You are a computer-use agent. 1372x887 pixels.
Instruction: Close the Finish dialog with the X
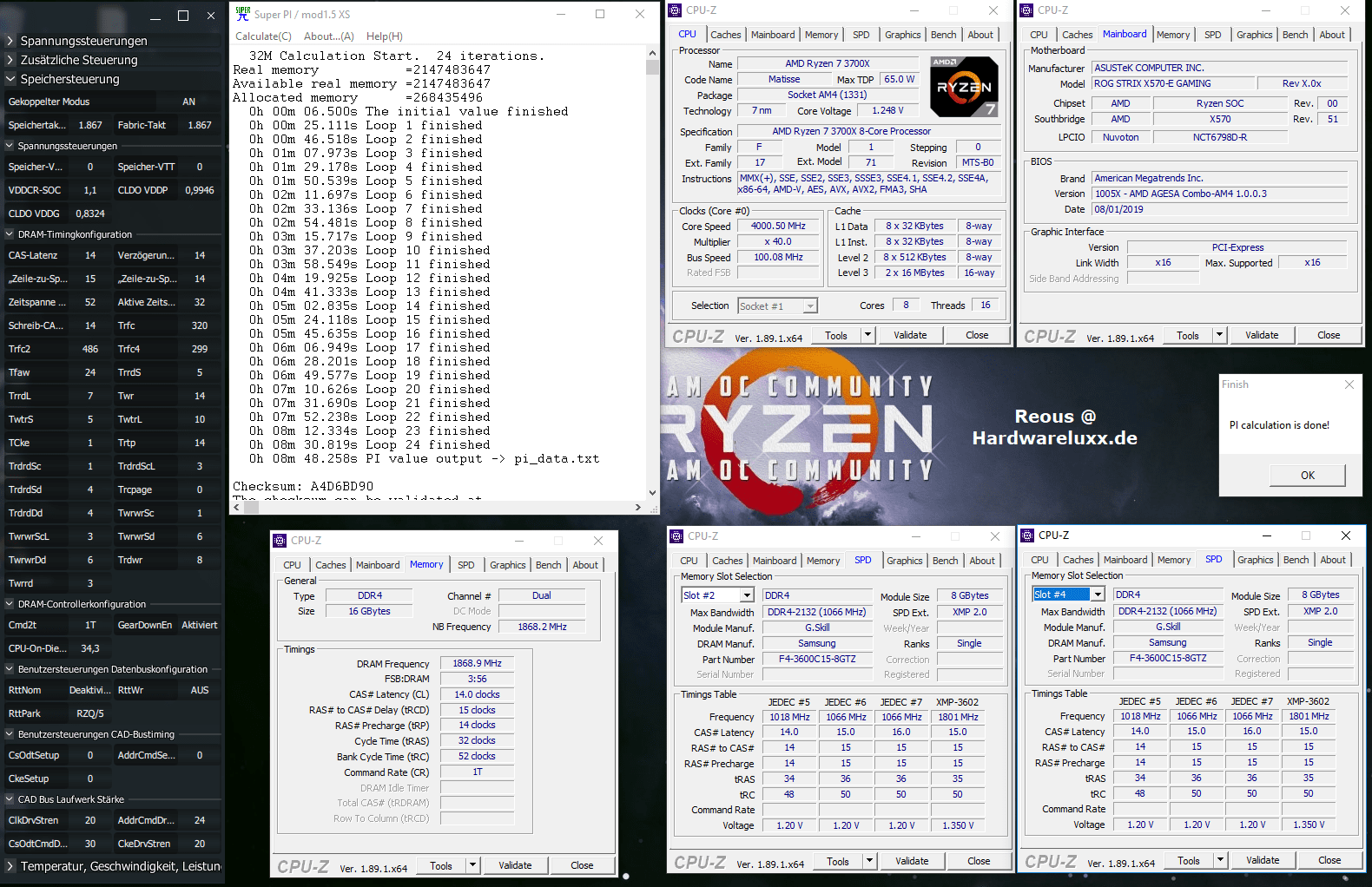(x=1349, y=384)
